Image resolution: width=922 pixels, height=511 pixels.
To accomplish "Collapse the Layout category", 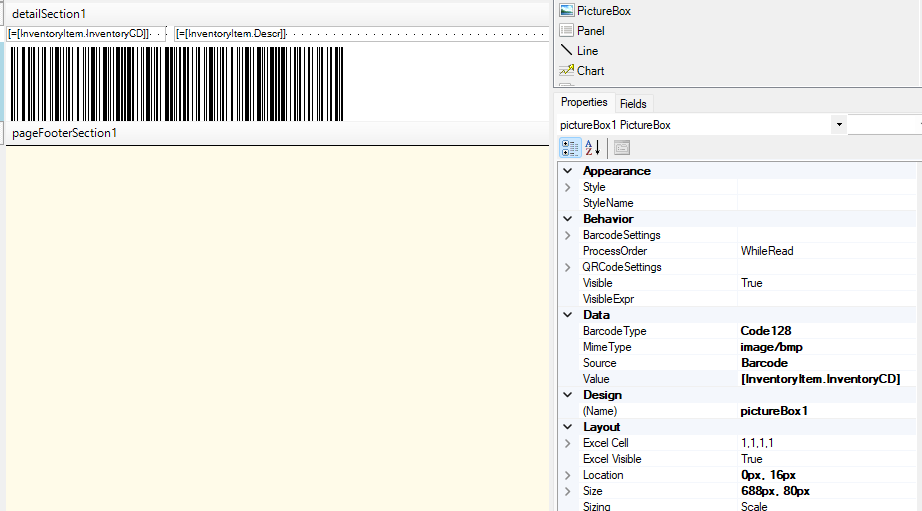I will tap(567, 427).
